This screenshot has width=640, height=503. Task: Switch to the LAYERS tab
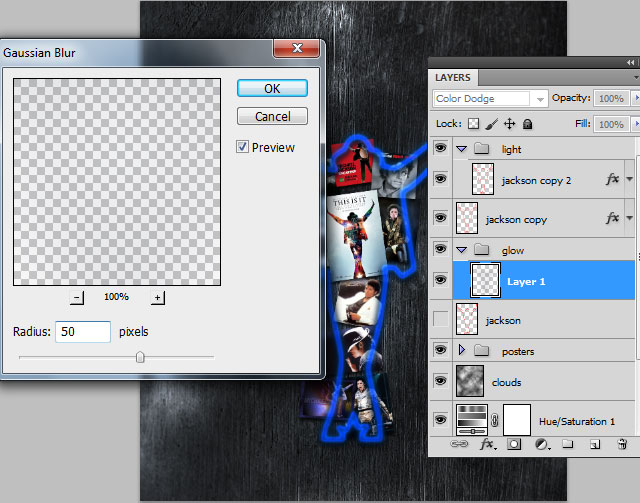[453, 77]
